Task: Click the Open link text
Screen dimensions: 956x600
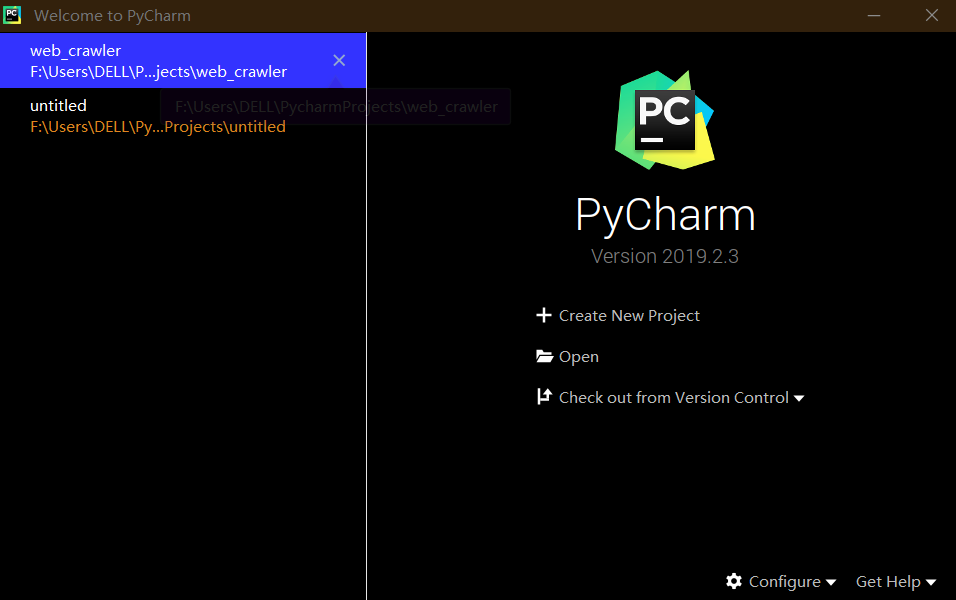Action: 579,357
